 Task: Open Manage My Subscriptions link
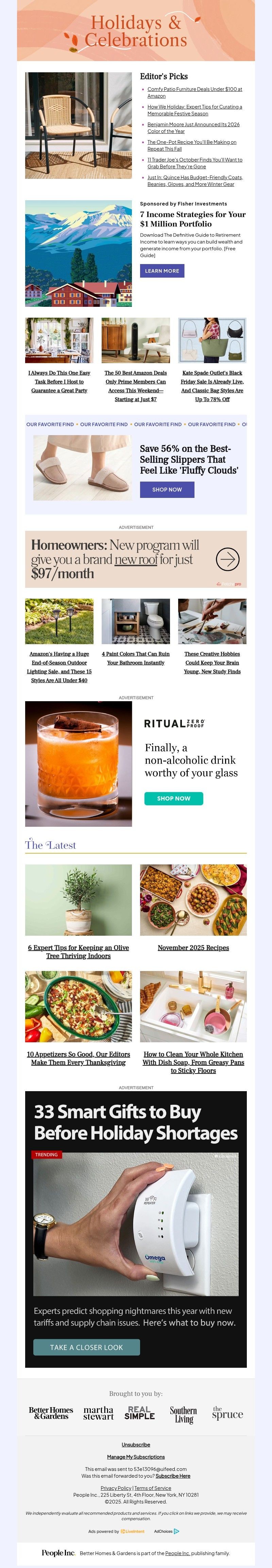point(136,1457)
